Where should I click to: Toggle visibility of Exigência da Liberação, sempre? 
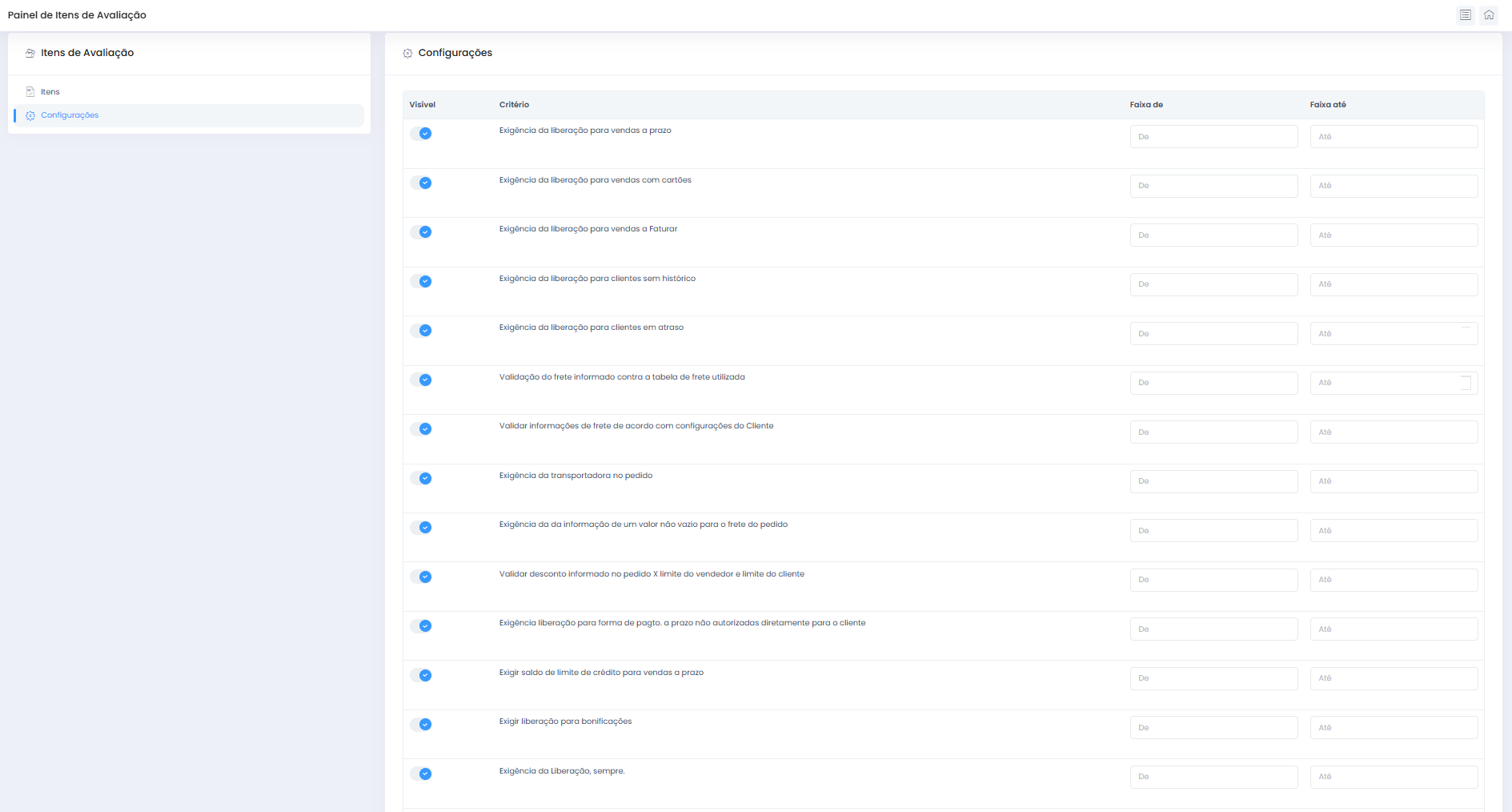pos(421,774)
